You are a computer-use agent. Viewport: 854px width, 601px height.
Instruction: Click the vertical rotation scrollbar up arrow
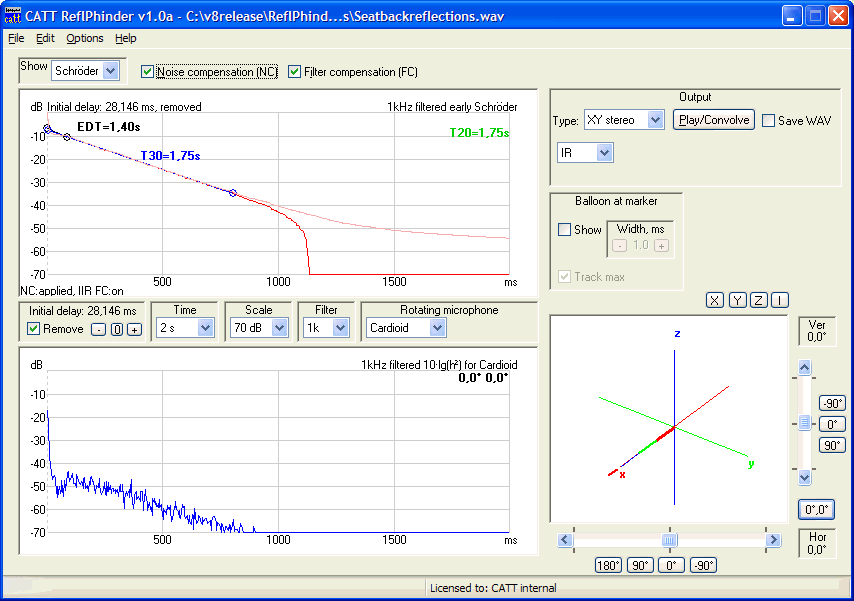tap(804, 369)
